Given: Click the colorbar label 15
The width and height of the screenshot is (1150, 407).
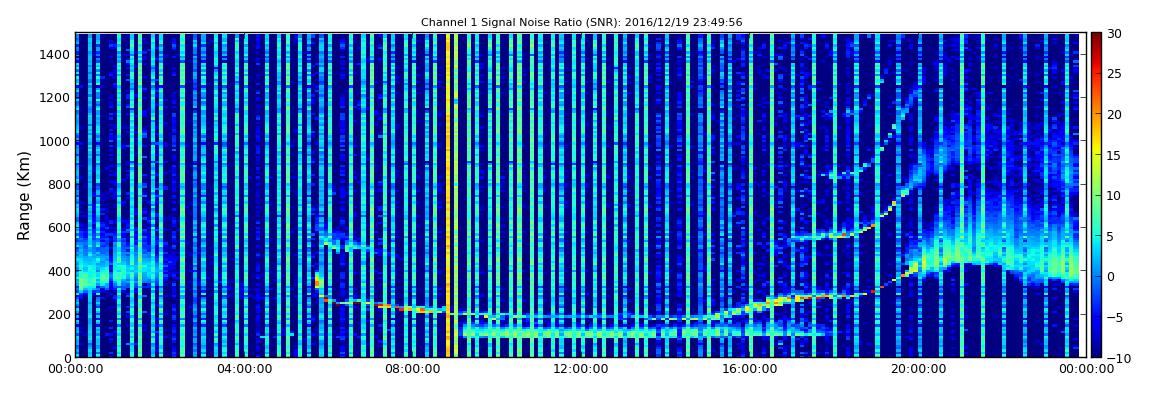Looking at the screenshot, I should click(1115, 155).
